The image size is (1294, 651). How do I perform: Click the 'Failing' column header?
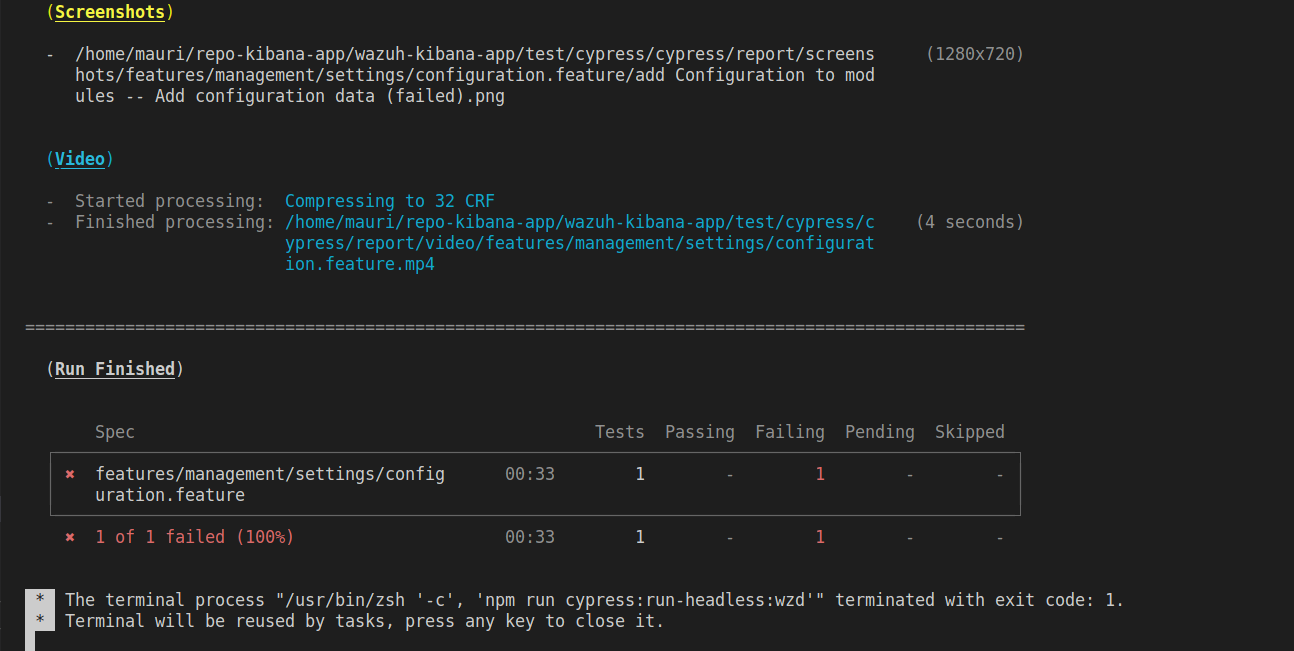(x=790, y=431)
